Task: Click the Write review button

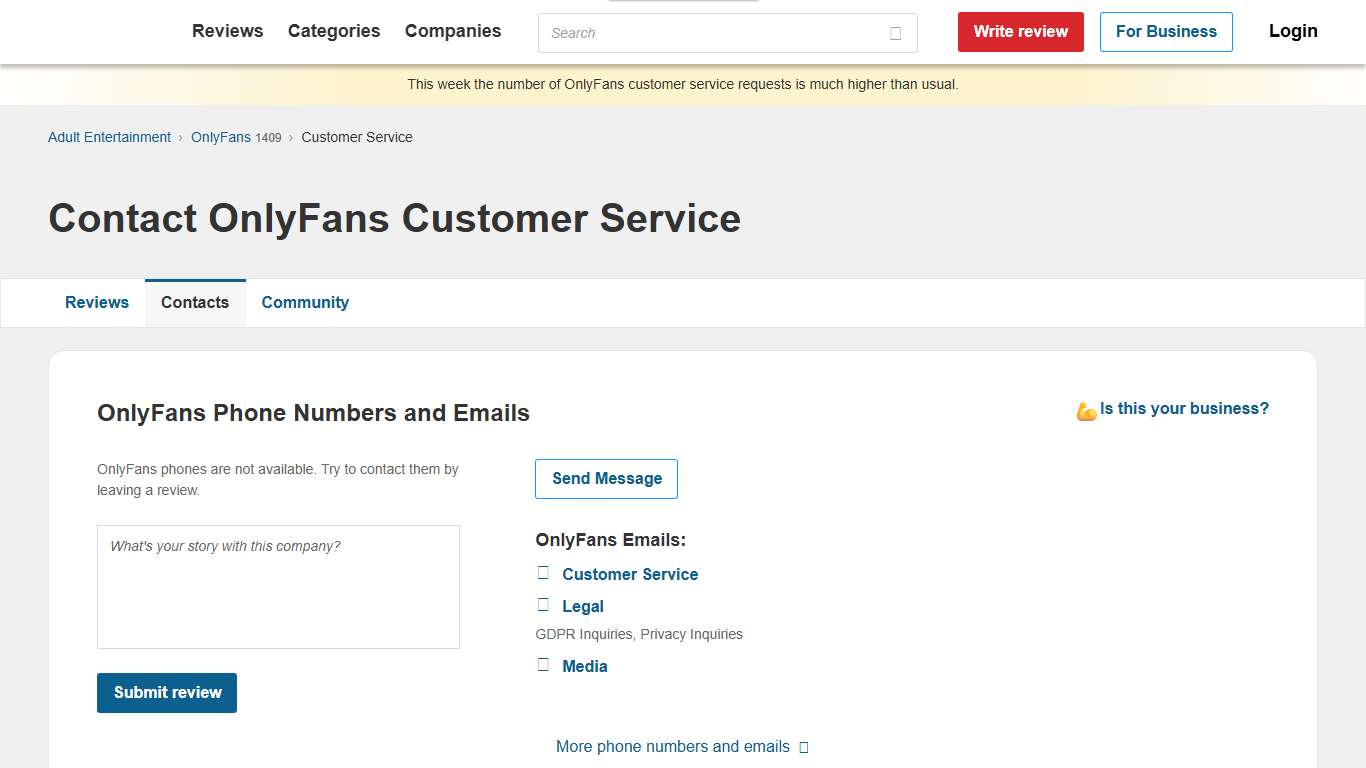Action: coord(1020,31)
